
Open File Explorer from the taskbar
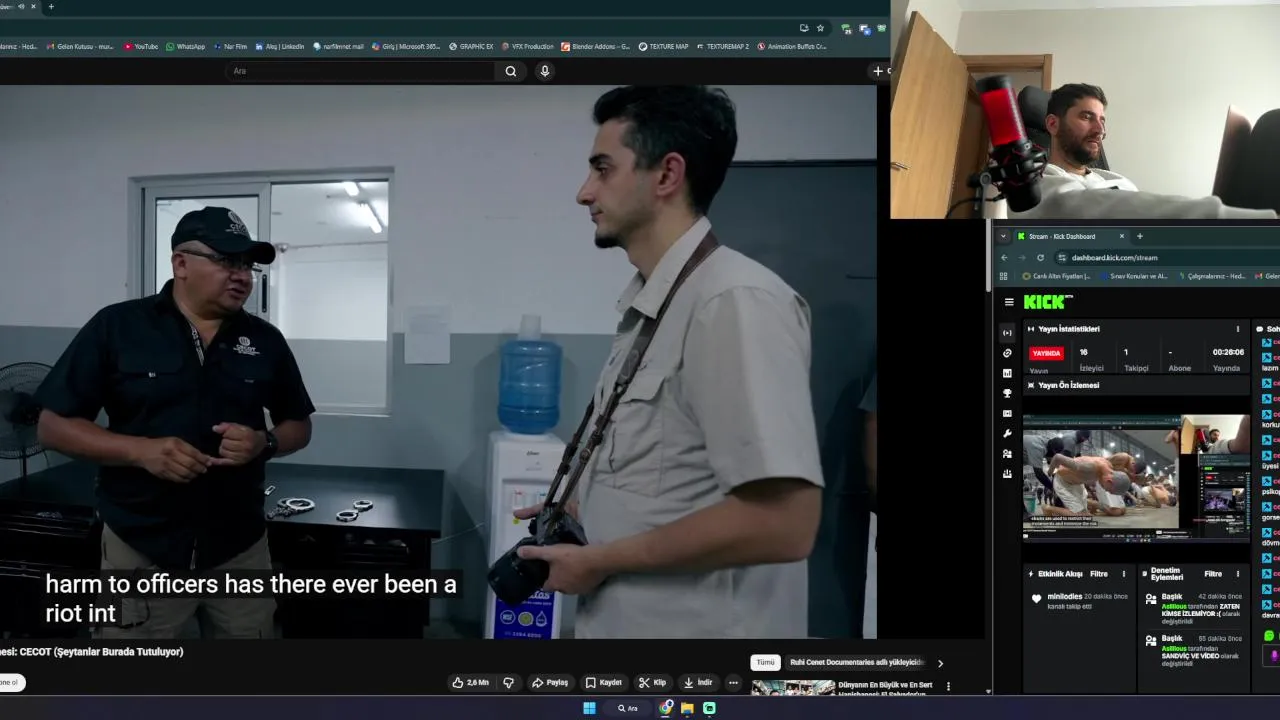point(687,708)
